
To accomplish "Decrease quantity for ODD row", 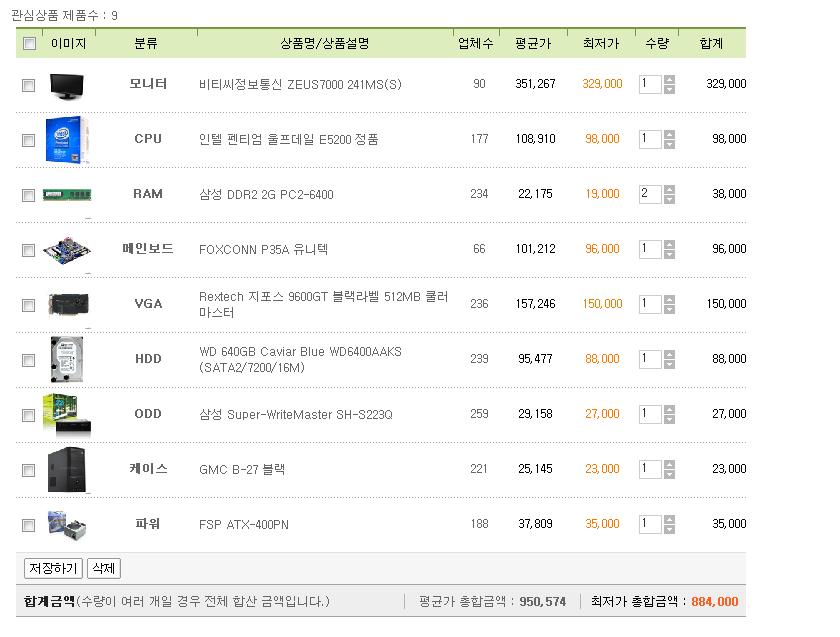I will pyautogui.click(x=669, y=419).
